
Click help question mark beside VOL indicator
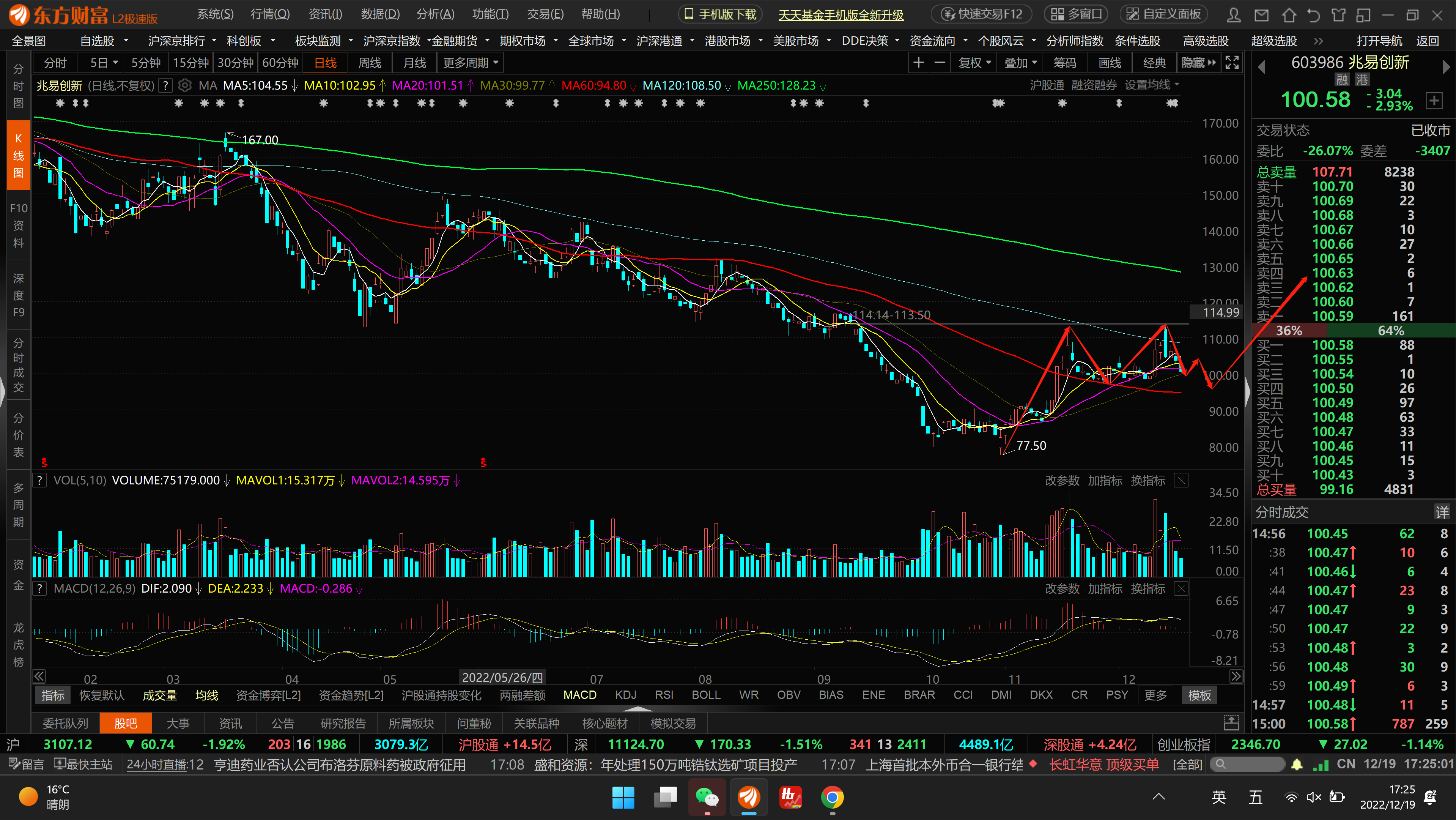pyautogui.click(x=39, y=481)
